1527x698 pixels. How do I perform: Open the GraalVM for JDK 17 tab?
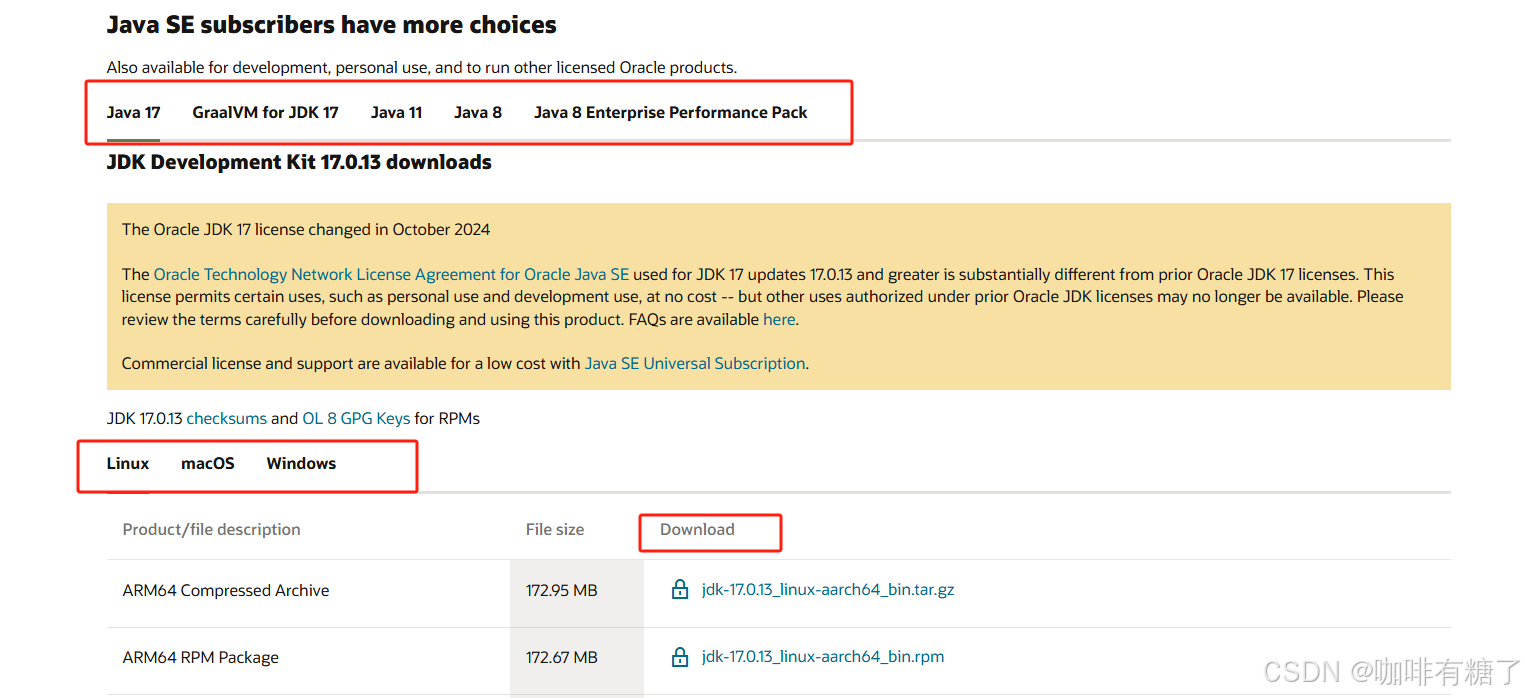pyautogui.click(x=265, y=112)
